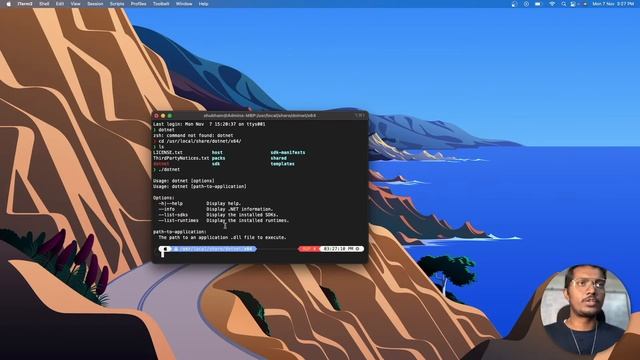Click the 'zsh: command not found' line

point(193,136)
